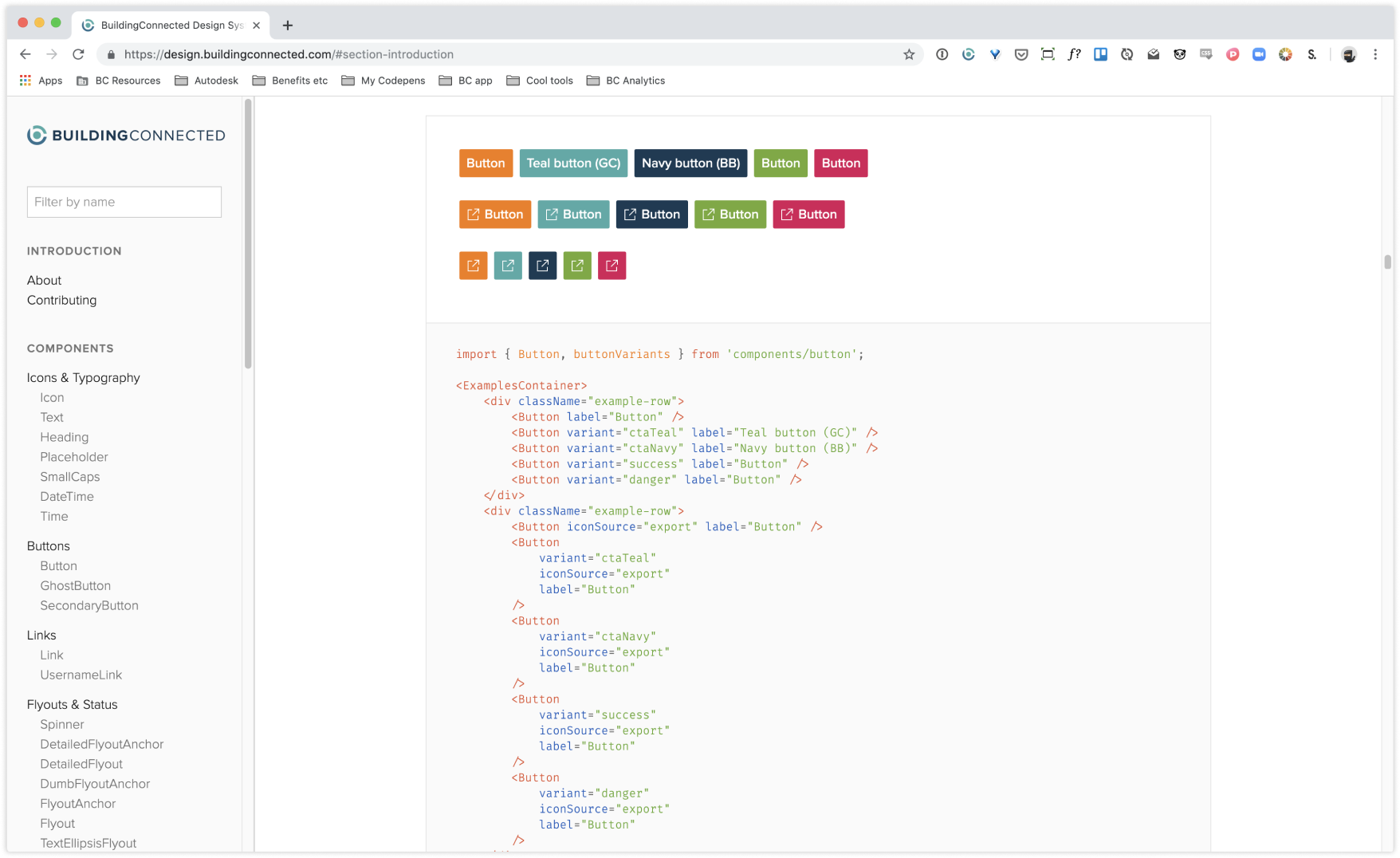Expand the My Codepens bookmark folder
The height and width of the screenshot is (858, 1400).
pos(383,81)
